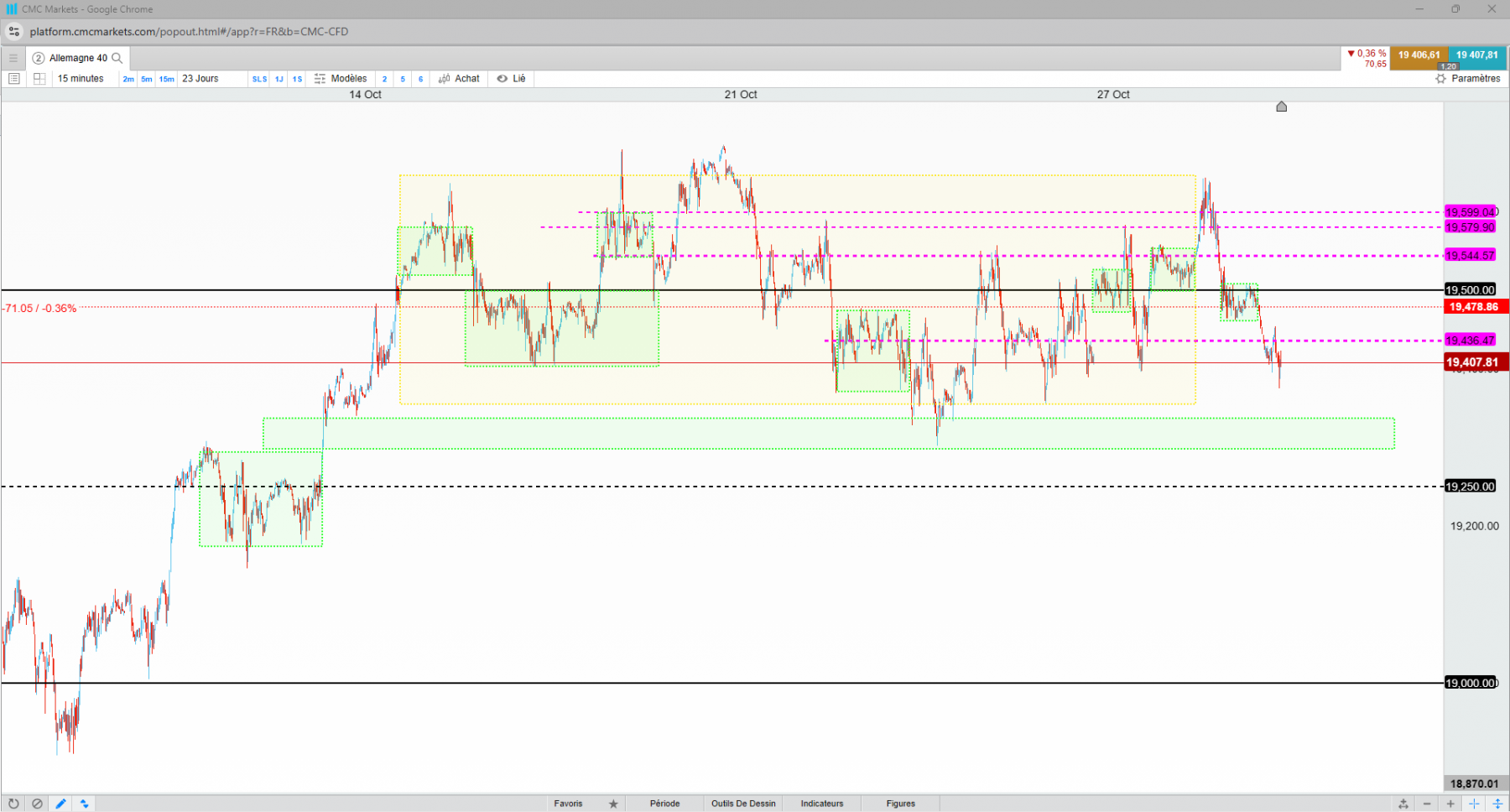Image resolution: width=1510 pixels, height=812 pixels.
Task: Open the chart layout grid icon
Action: pyautogui.click(x=39, y=79)
